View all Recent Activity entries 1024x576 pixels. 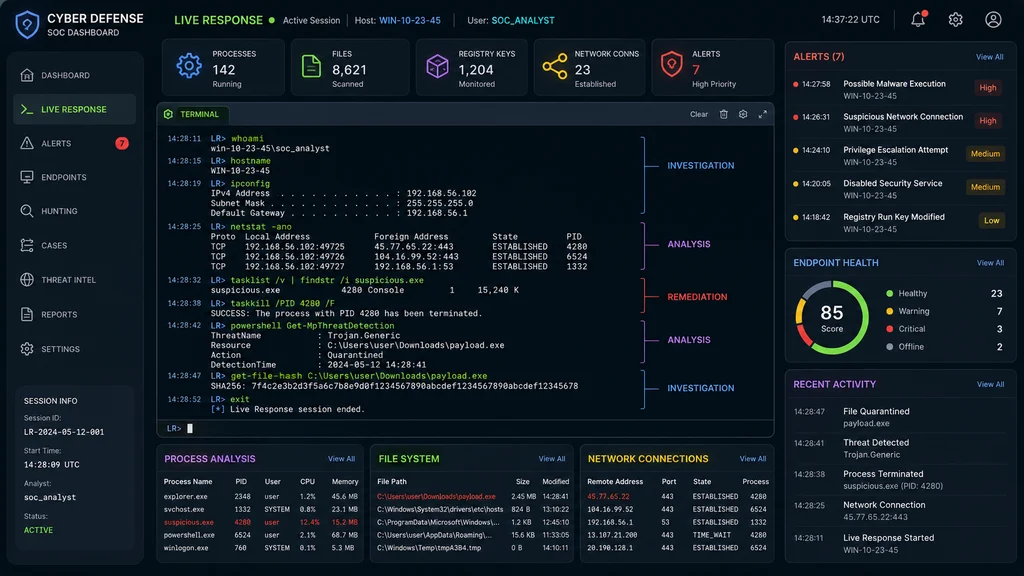coord(990,384)
